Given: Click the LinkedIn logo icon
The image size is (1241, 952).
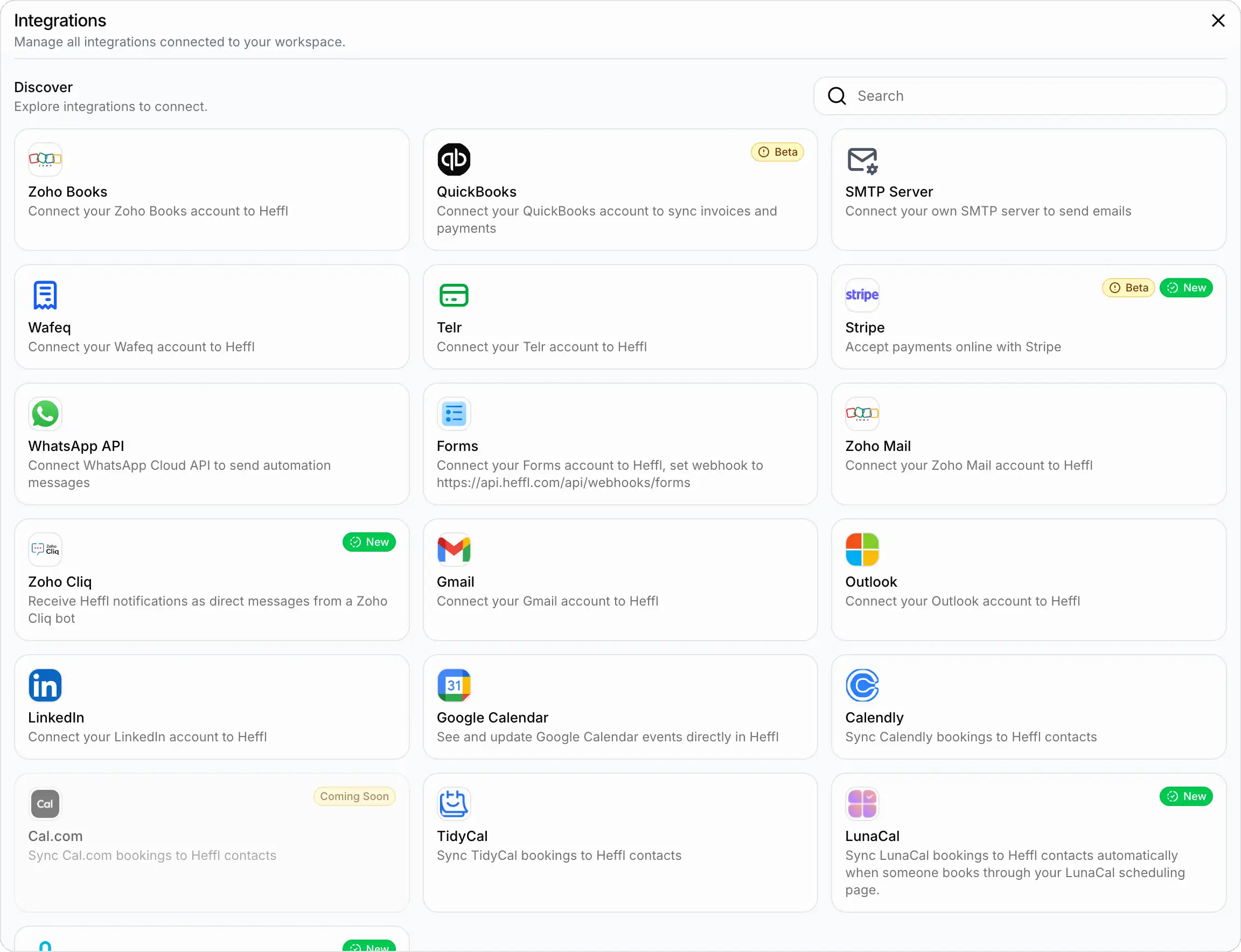Looking at the screenshot, I should (x=45, y=685).
